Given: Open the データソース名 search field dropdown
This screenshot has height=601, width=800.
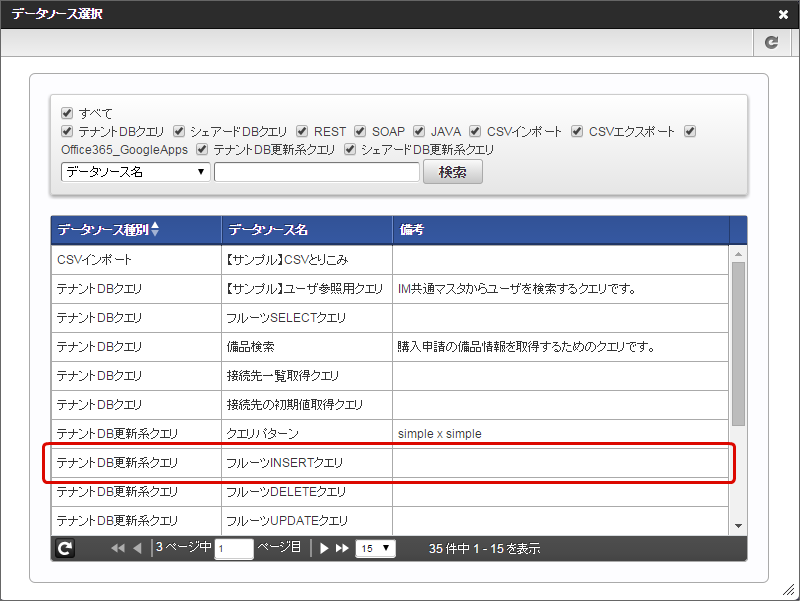Looking at the screenshot, I should click(x=135, y=172).
